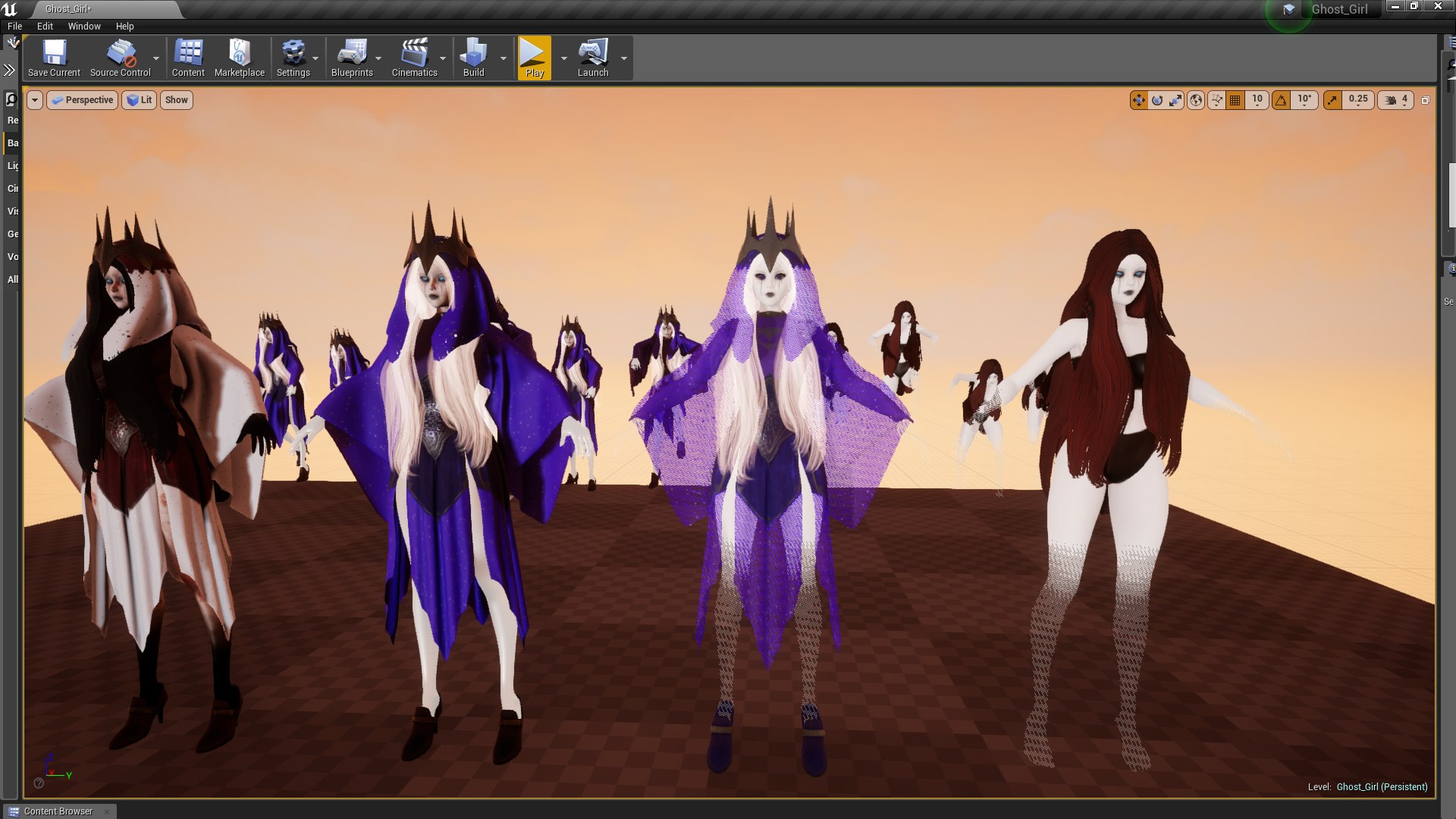
Task: Select the Geometry category in Modes
Action: point(13,234)
